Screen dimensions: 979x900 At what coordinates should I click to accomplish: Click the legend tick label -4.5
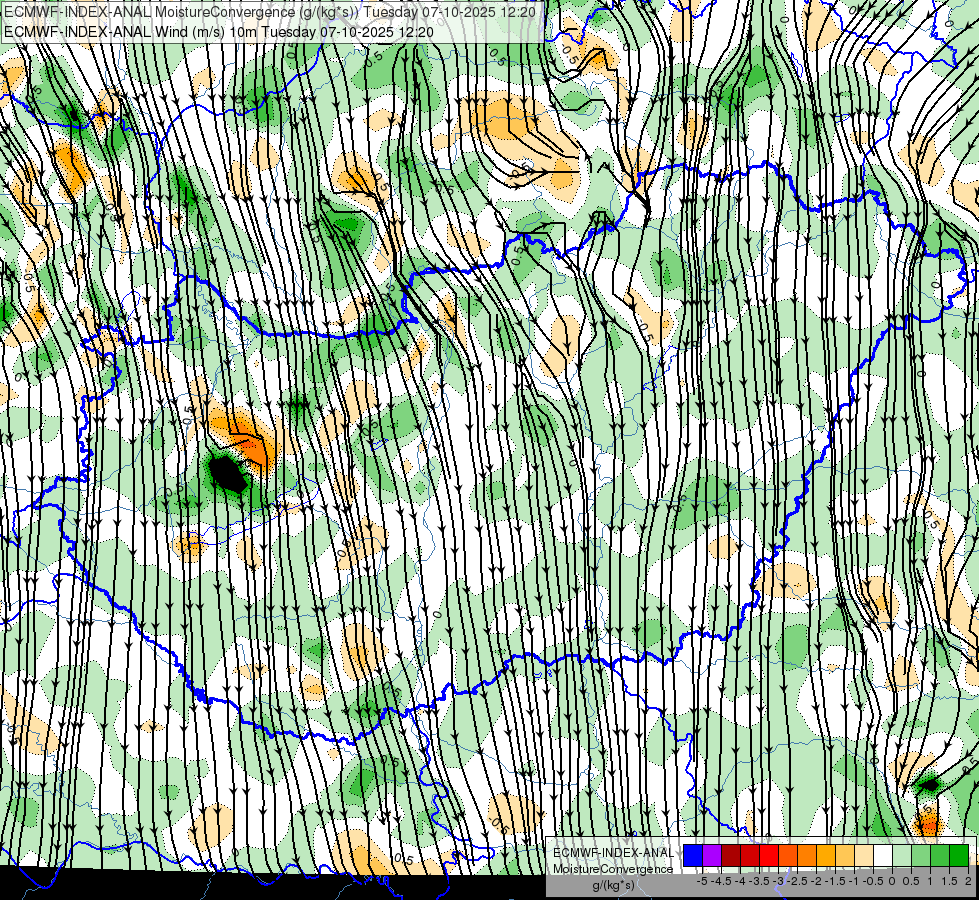point(721,881)
